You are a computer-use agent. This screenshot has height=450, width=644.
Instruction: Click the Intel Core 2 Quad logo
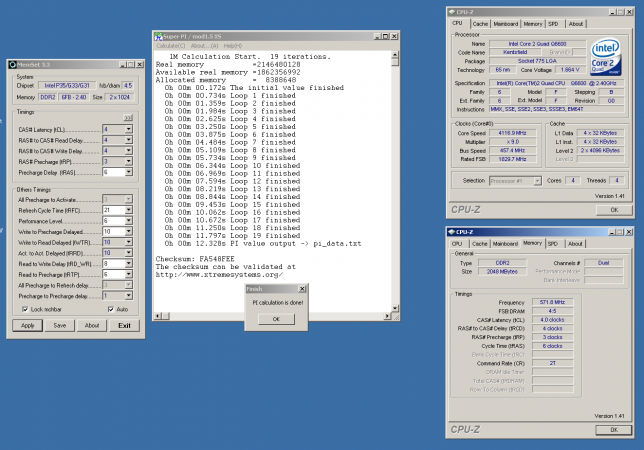click(605, 57)
